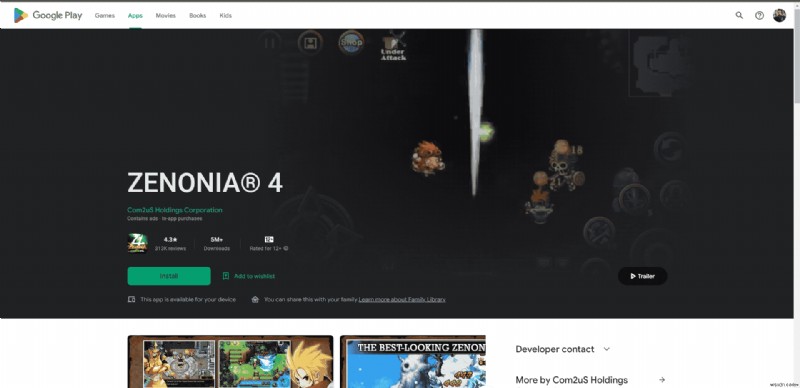Open first screenshot with blond character
Viewport: 800px width, 388px height.
pyautogui.click(x=230, y=361)
